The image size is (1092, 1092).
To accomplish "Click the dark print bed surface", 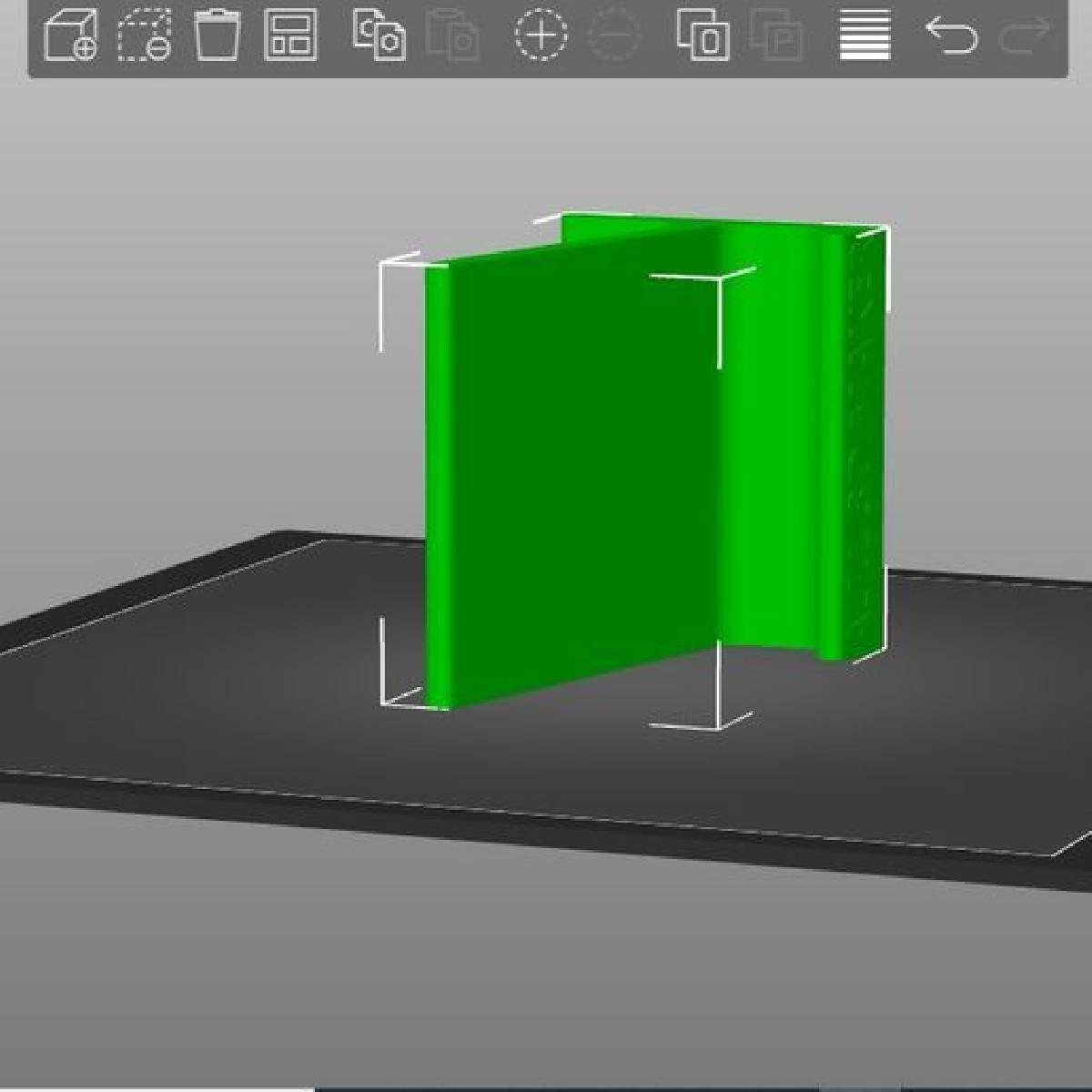I will pyautogui.click(x=273, y=692).
